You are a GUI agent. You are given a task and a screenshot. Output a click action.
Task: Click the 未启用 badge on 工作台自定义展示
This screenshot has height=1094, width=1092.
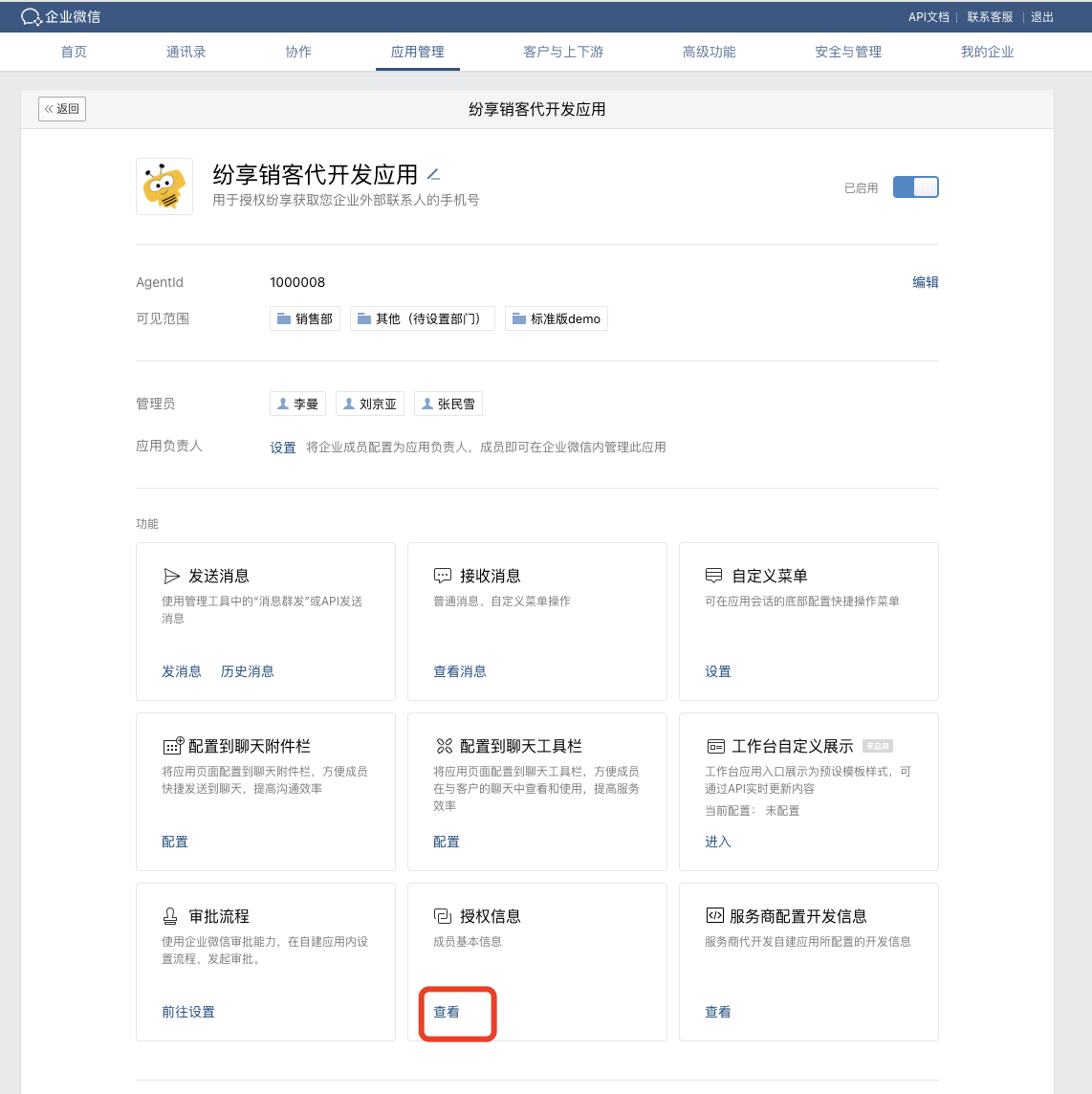coord(877,746)
